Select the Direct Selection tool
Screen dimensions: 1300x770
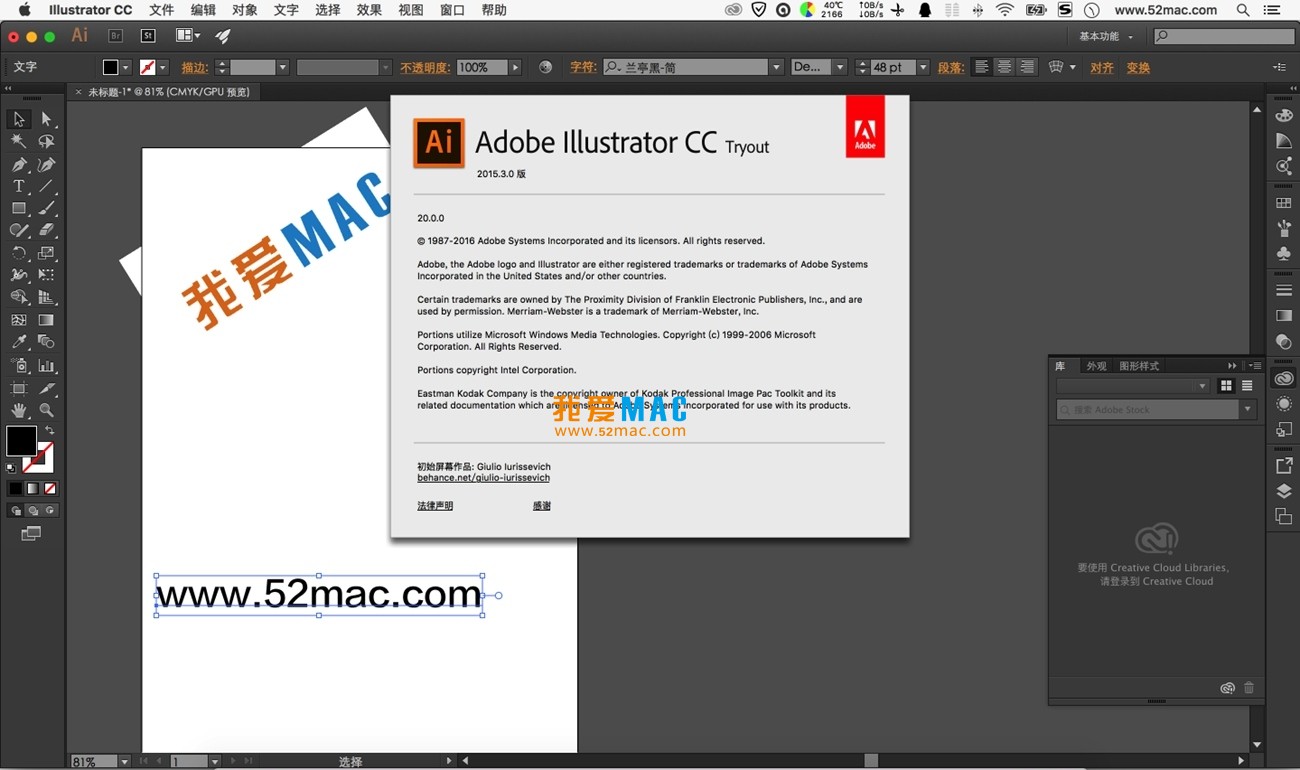click(46, 119)
